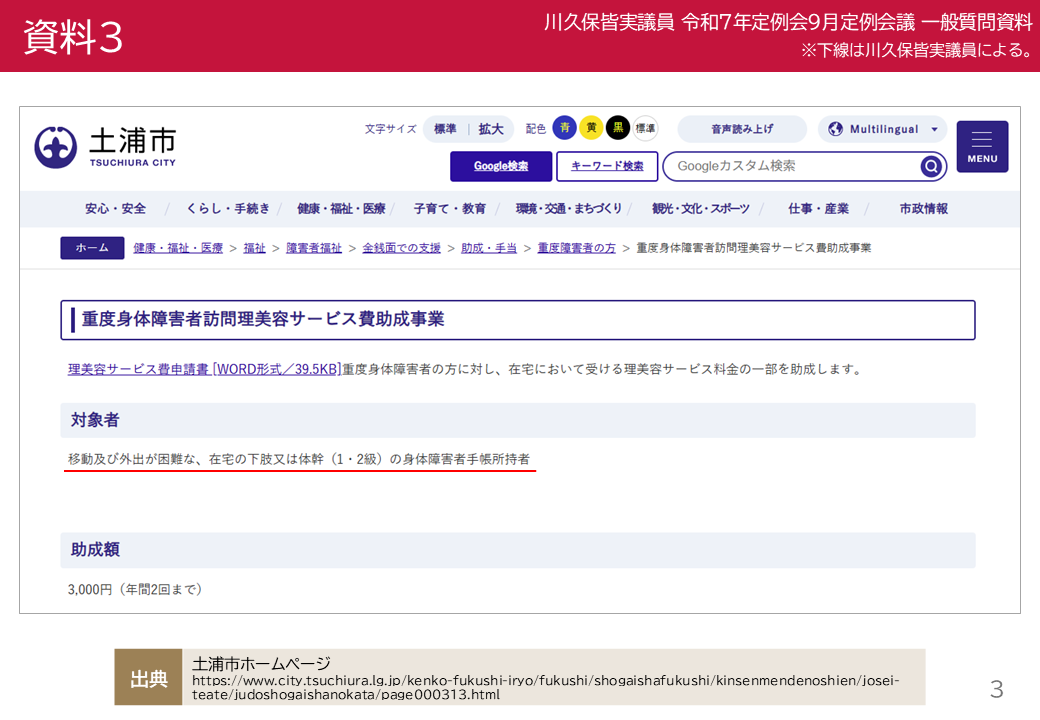Screen dimensions: 1040x720
Task: Switch to Google検索 mode
Action: coord(501,166)
